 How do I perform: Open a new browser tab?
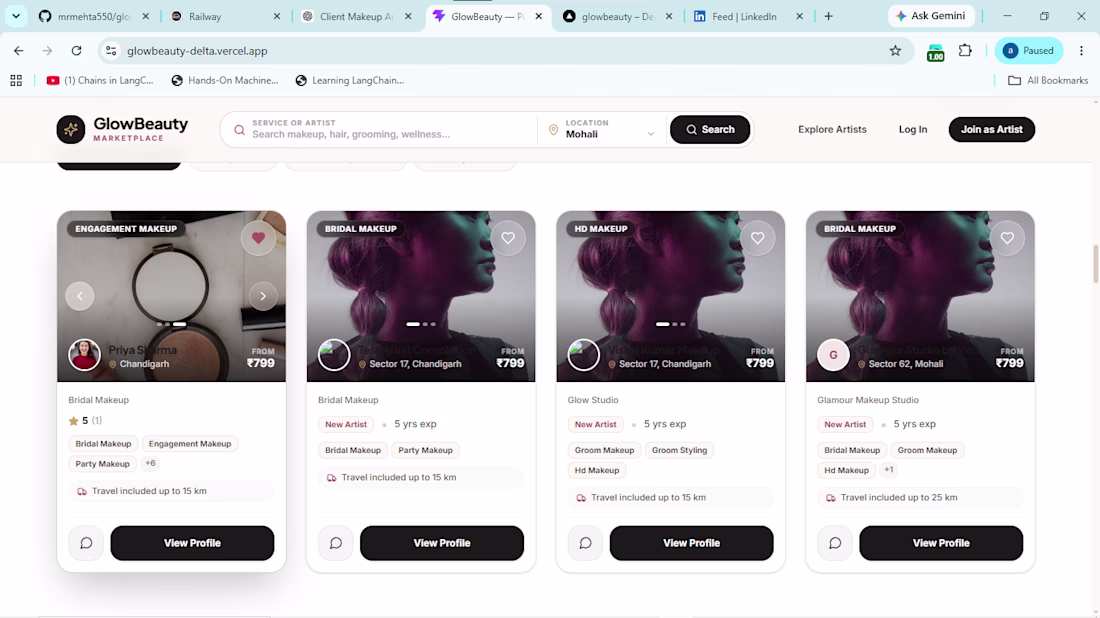829,16
